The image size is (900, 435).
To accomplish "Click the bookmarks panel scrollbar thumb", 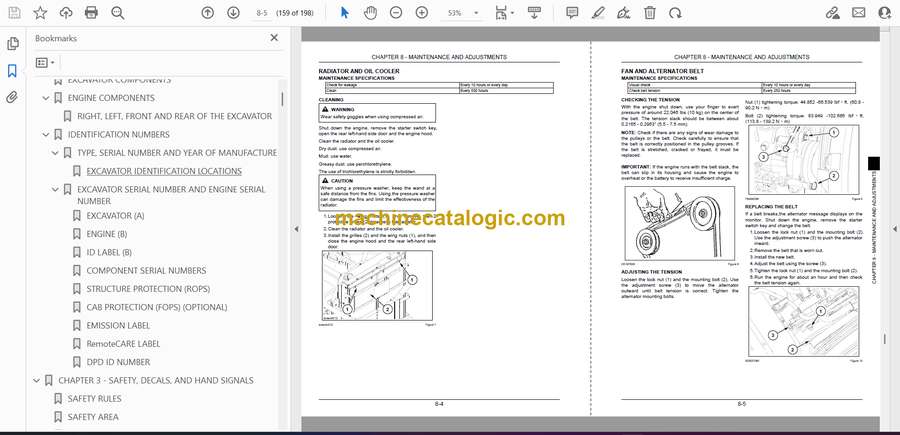I will coord(282,99).
